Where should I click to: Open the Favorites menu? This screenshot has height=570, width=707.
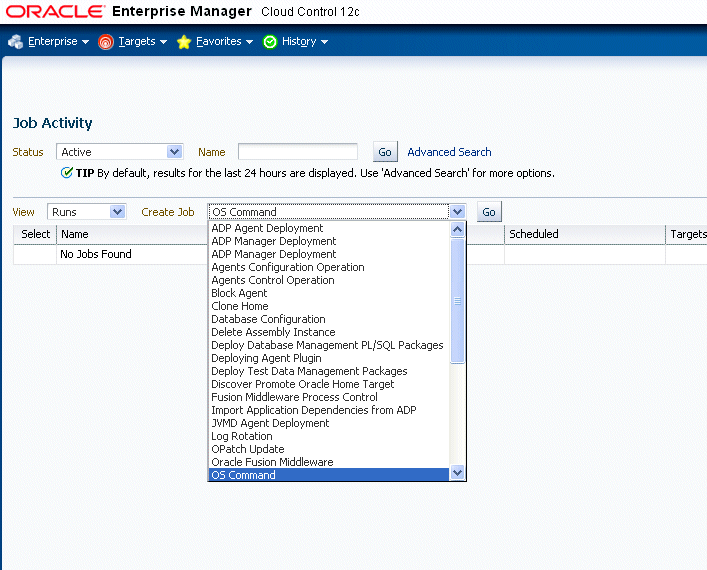click(x=224, y=41)
